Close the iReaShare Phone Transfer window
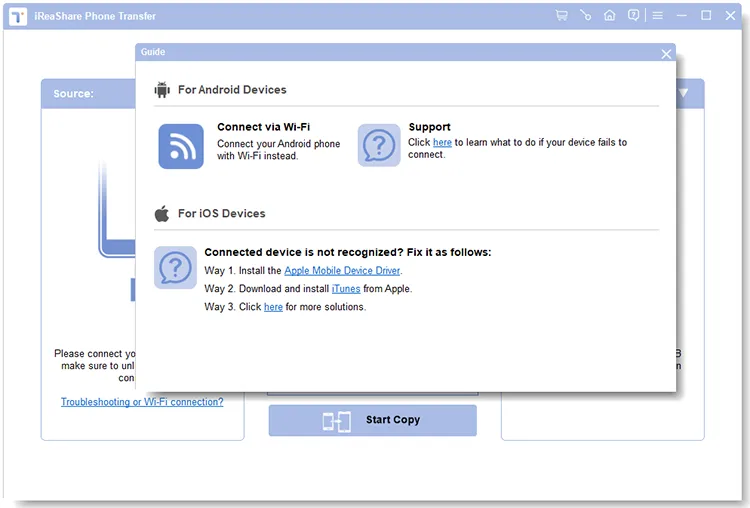This screenshot has height=508, width=750. tap(730, 15)
